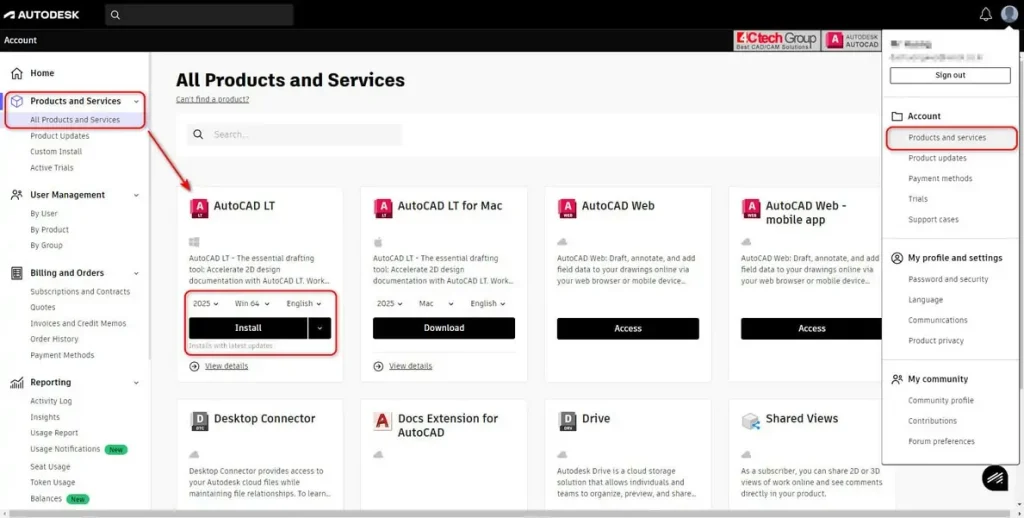Click the AutoCAD LT product icon
Image resolution: width=1024 pixels, height=518 pixels.
click(x=199, y=208)
